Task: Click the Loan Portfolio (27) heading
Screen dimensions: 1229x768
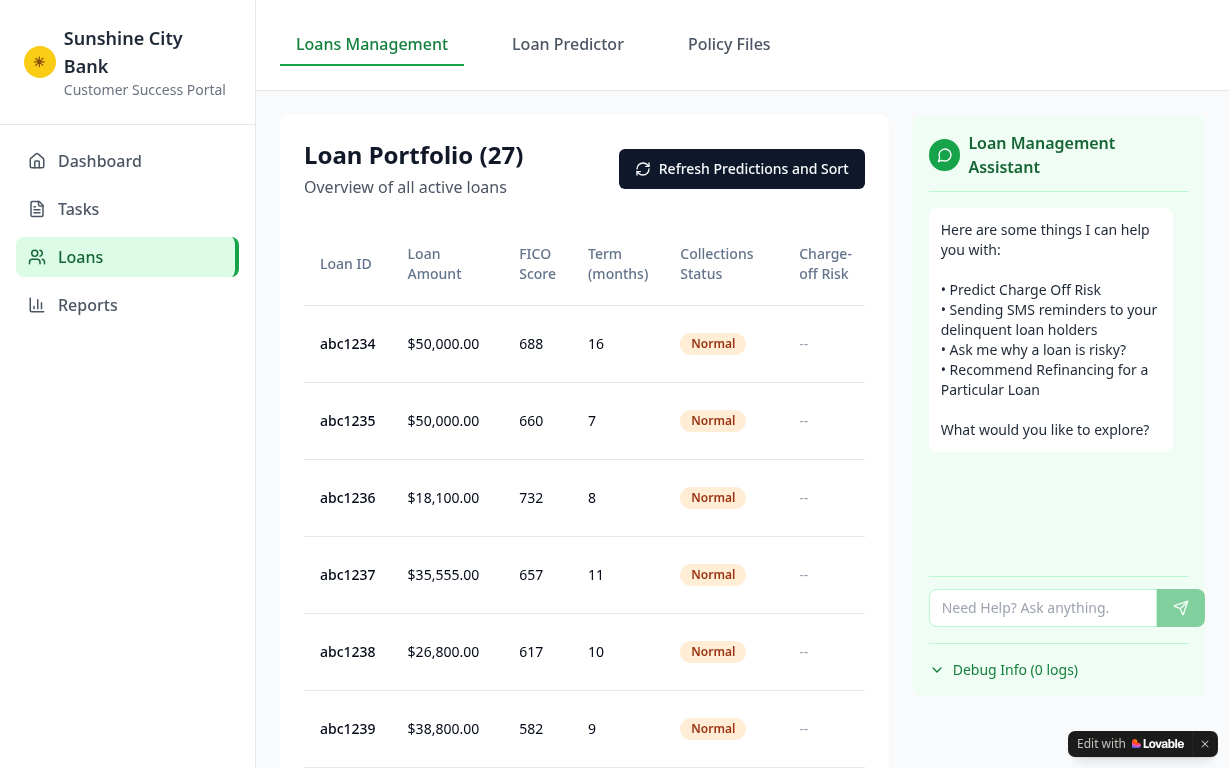Action: coord(414,156)
